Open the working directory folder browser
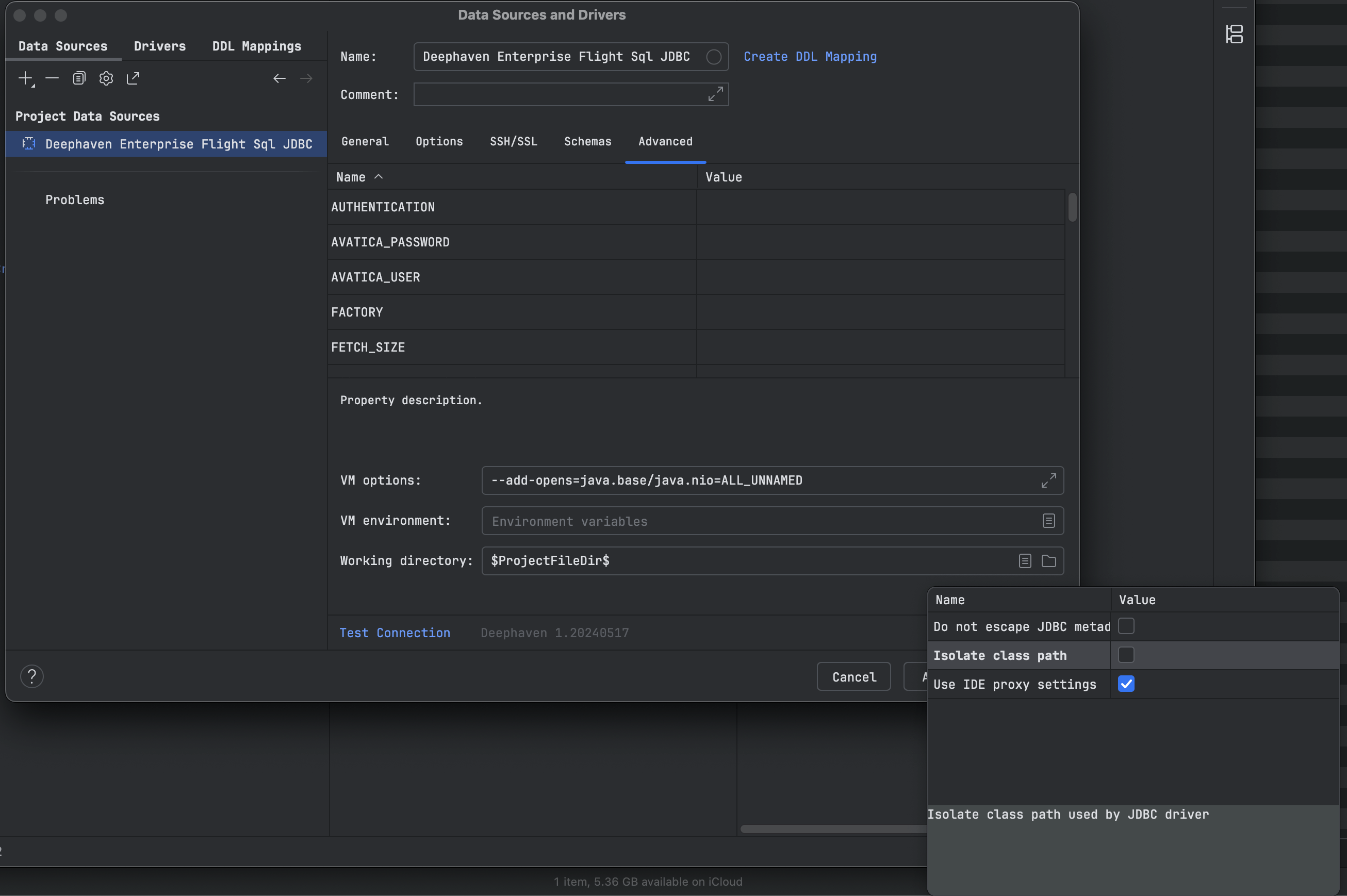Viewport: 1347px width, 896px height. (x=1049, y=561)
